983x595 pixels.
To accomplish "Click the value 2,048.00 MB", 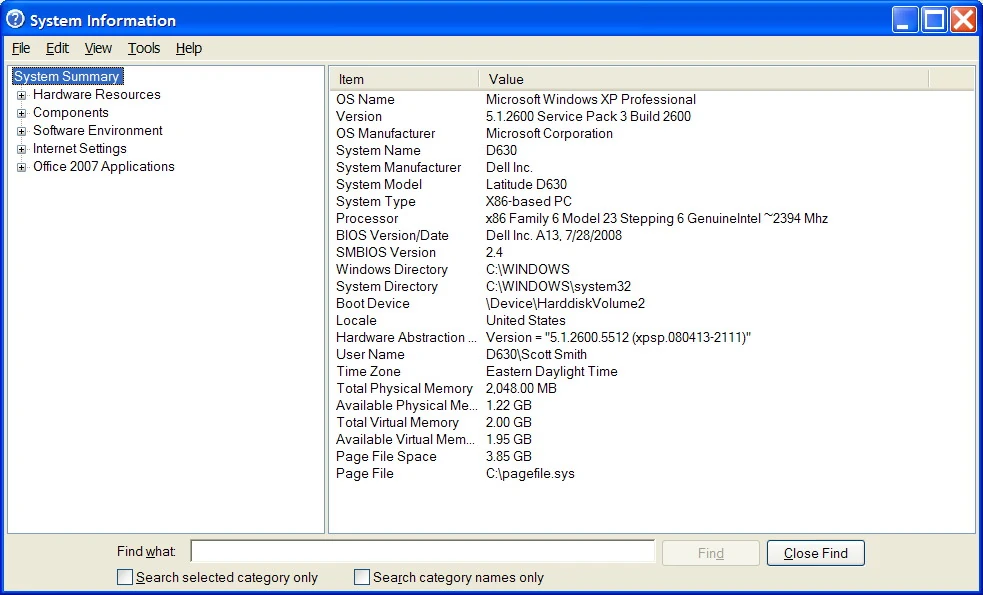I will tap(521, 388).
